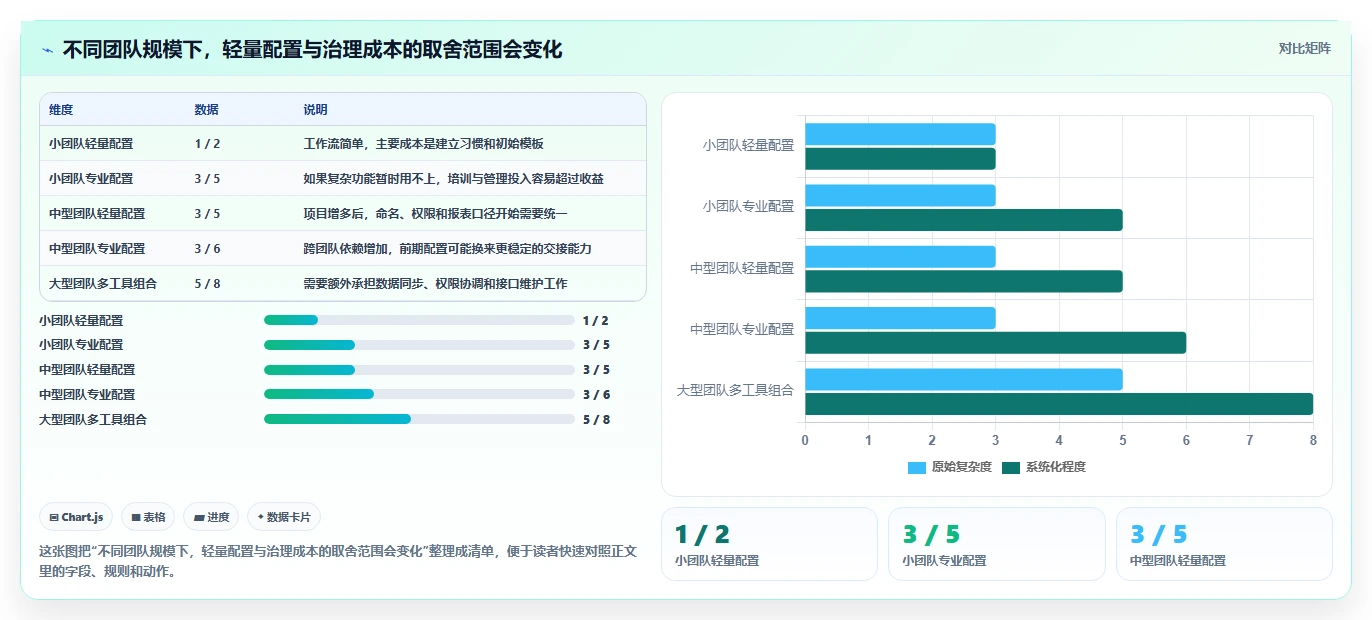Click the description starting 工作流简单
The width and height of the screenshot is (1372, 620).
pyautogui.click(x=423, y=144)
